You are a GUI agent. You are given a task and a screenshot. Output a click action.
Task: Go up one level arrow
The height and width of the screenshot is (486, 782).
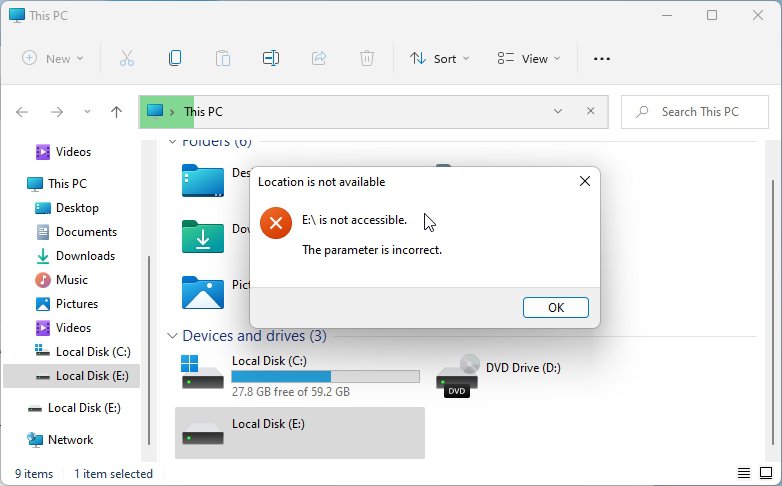point(116,112)
